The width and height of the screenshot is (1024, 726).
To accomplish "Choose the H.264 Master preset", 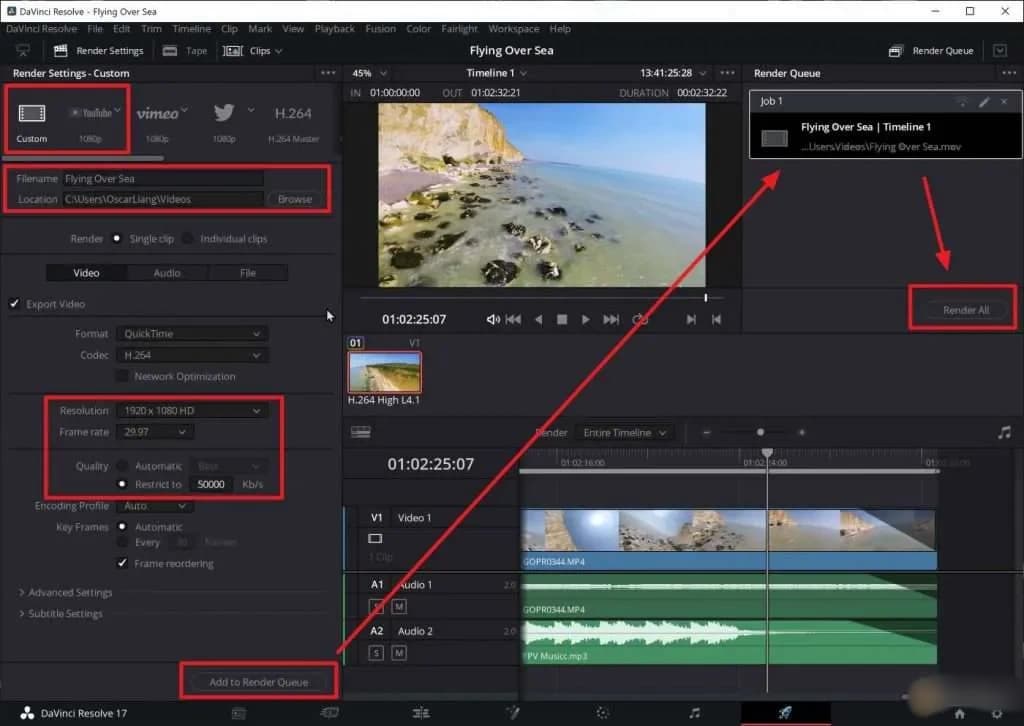I will click(293, 113).
